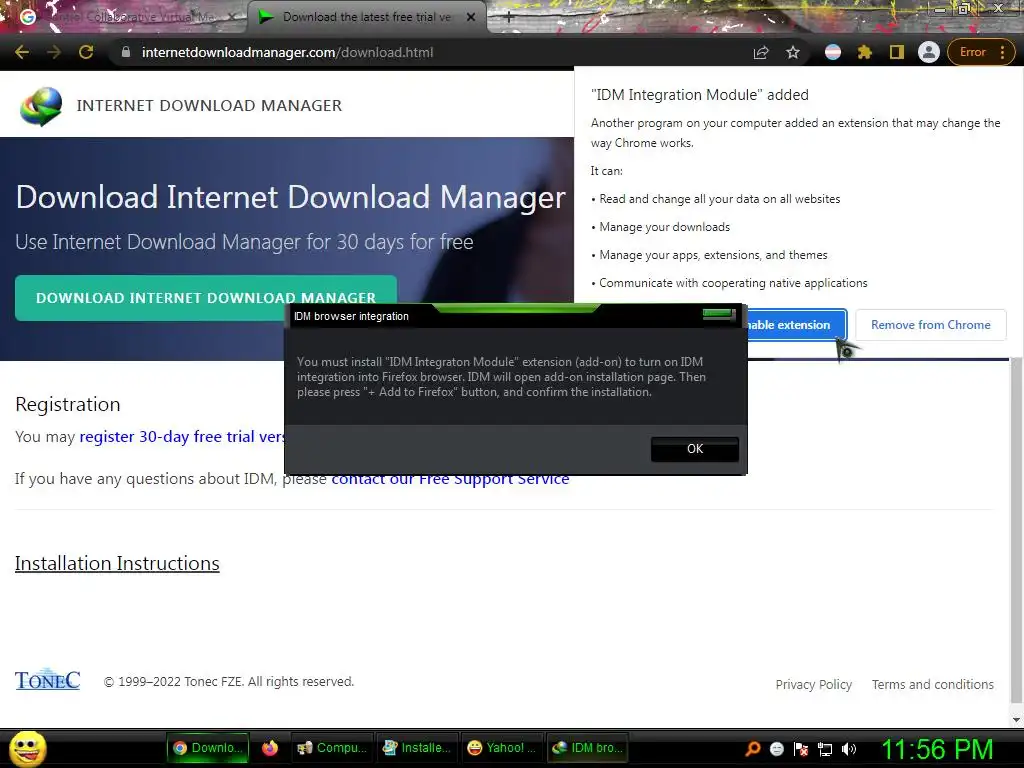Click the round white face tray icon
The height and width of the screenshot is (768, 1024).
776,749
